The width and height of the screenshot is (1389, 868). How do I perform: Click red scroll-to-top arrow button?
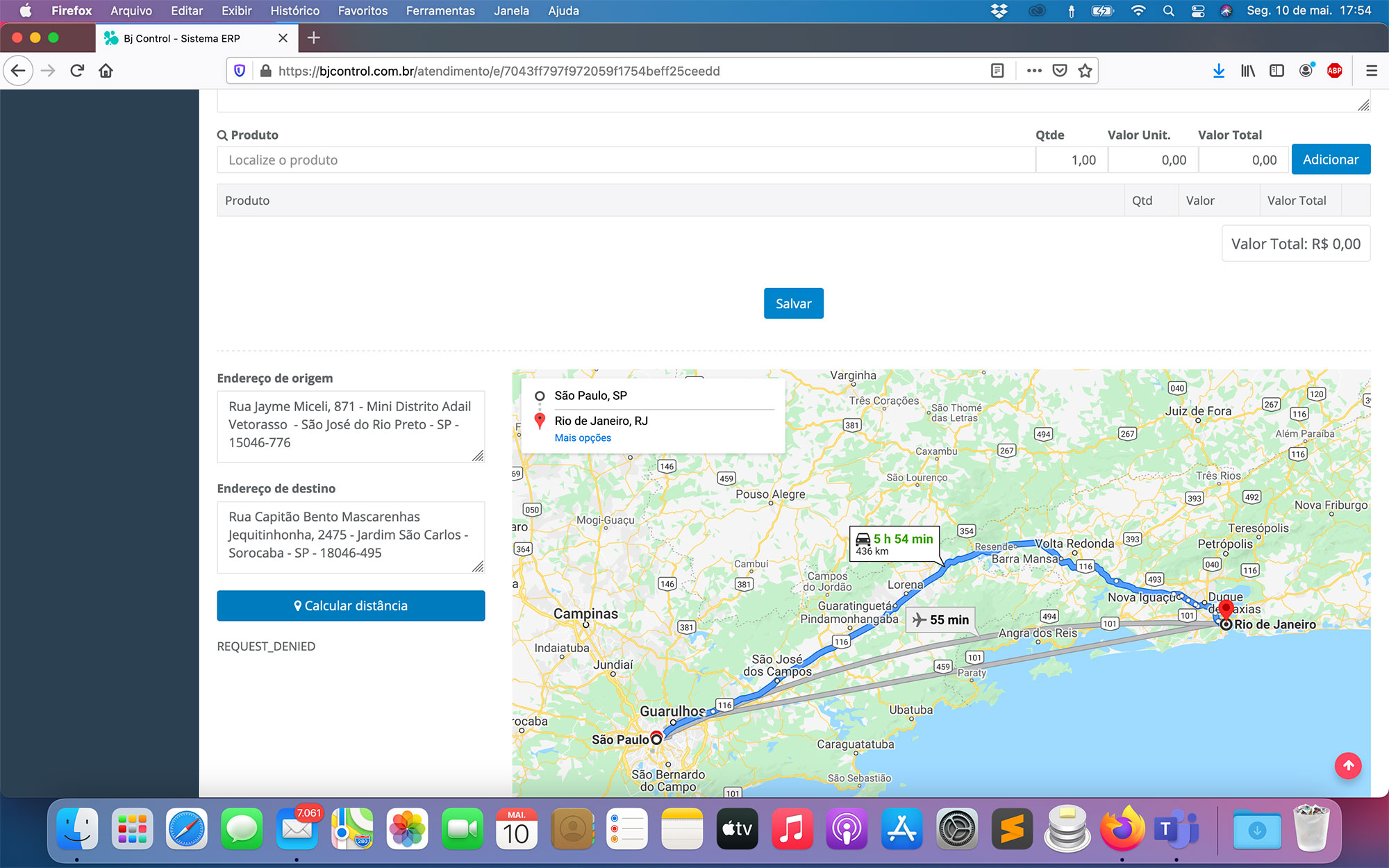[x=1348, y=766]
